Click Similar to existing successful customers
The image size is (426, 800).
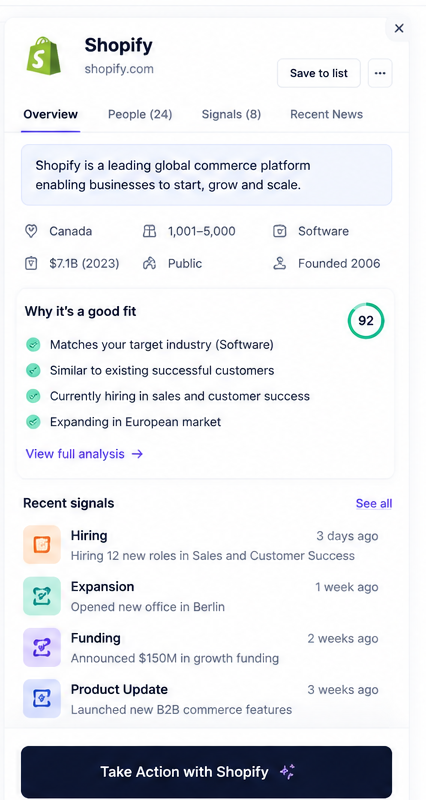162,370
